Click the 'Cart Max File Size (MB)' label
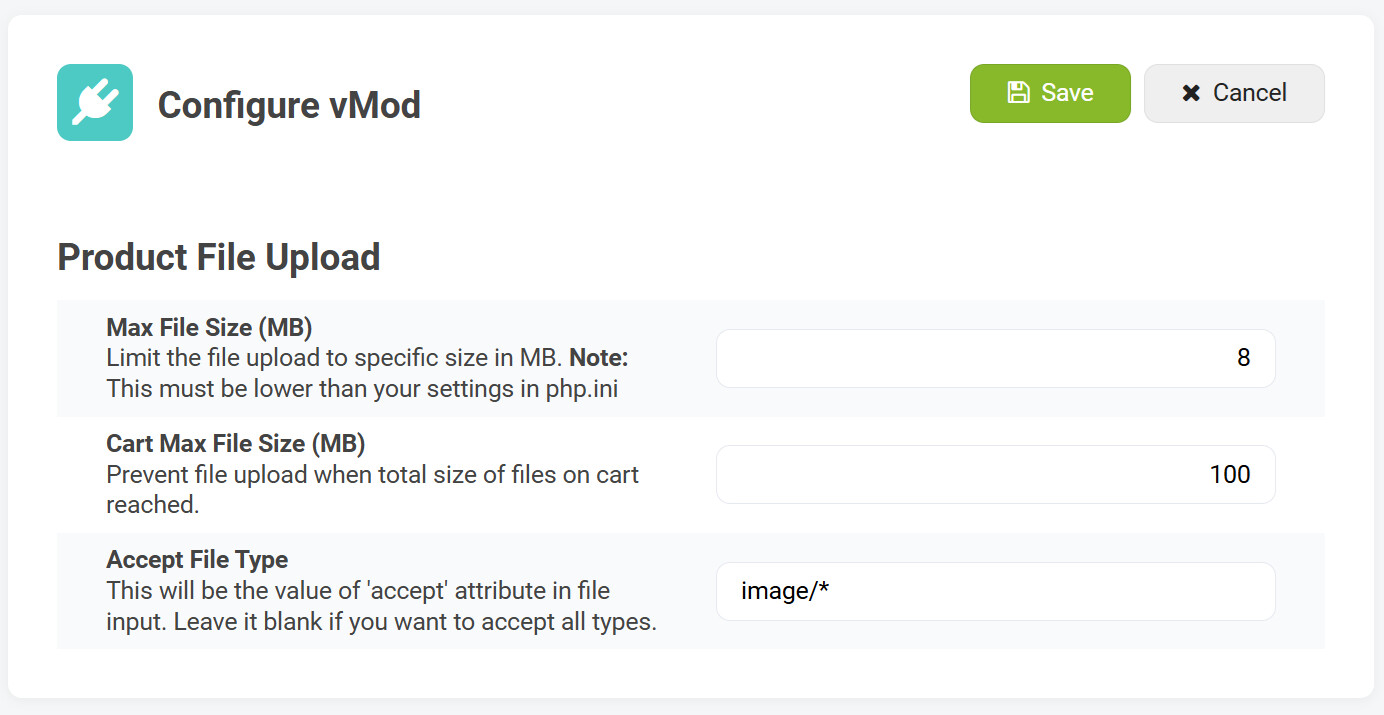Viewport: 1384px width, 715px height. [235, 443]
